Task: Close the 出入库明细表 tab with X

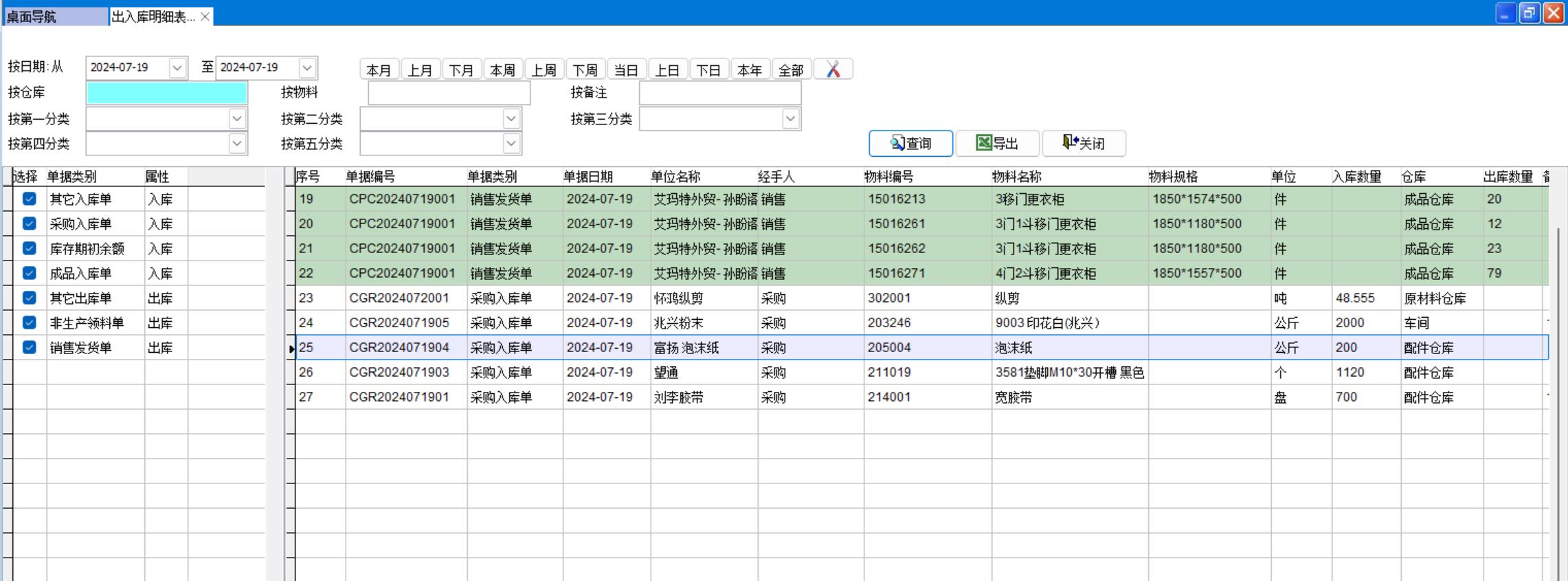Action: tap(205, 17)
